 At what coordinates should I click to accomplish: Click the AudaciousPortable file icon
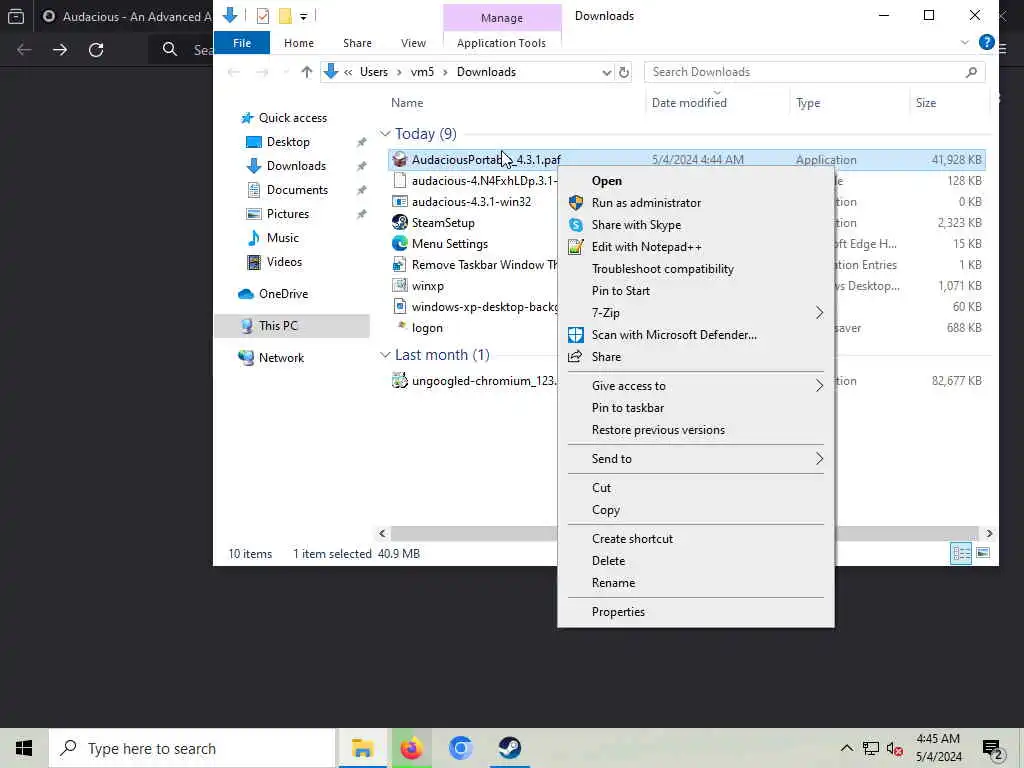400,159
